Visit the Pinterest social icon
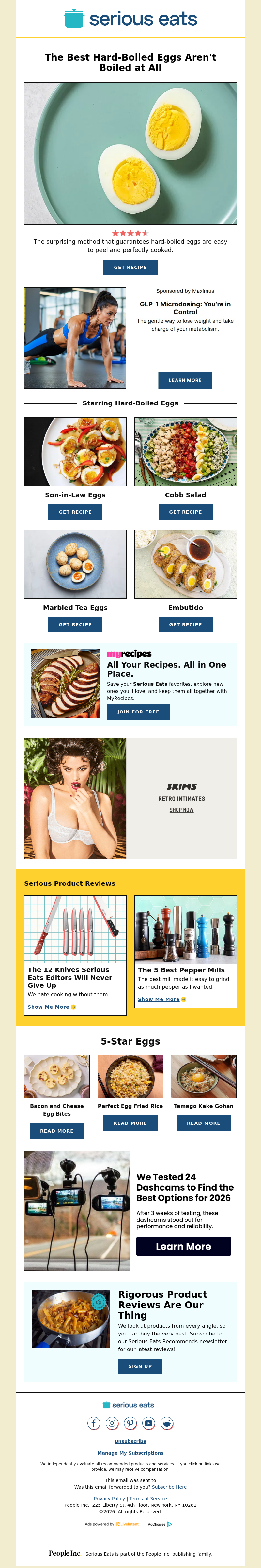This screenshot has height=1568, width=261. [130, 1423]
